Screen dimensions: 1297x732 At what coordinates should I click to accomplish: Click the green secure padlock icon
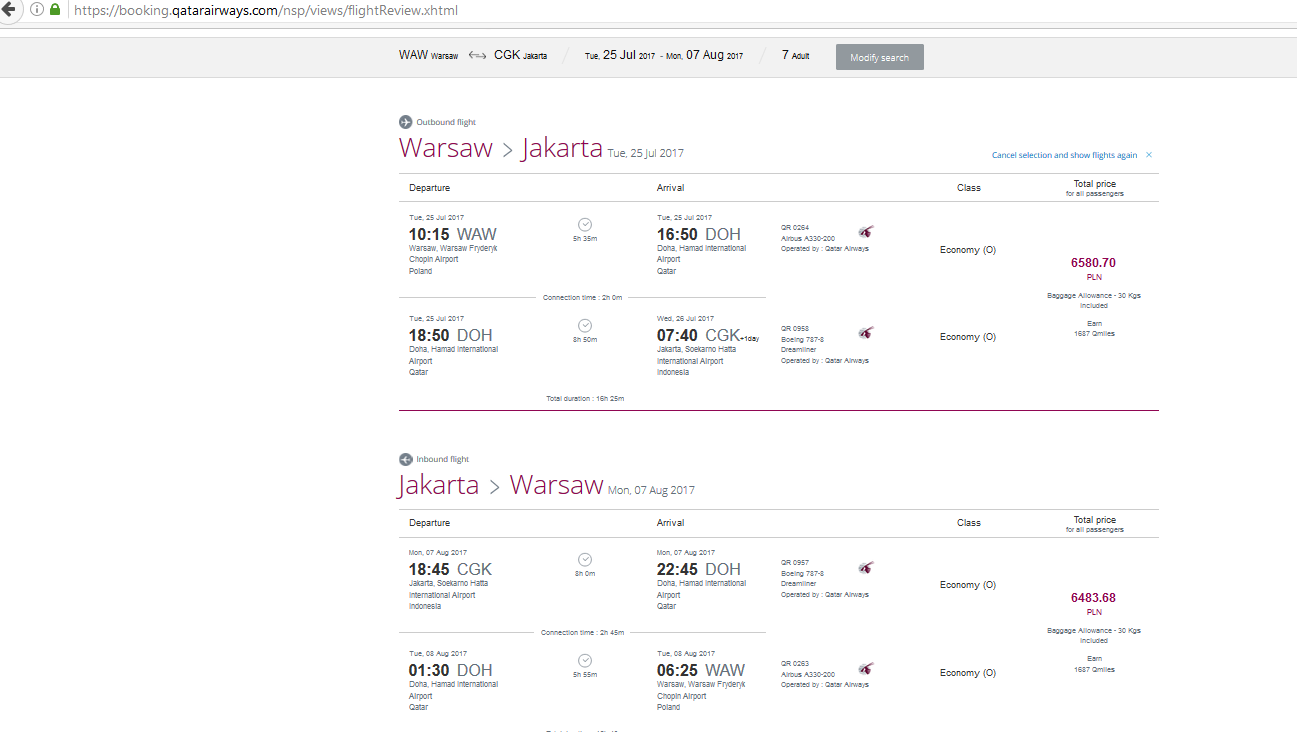(x=55, y=10)
